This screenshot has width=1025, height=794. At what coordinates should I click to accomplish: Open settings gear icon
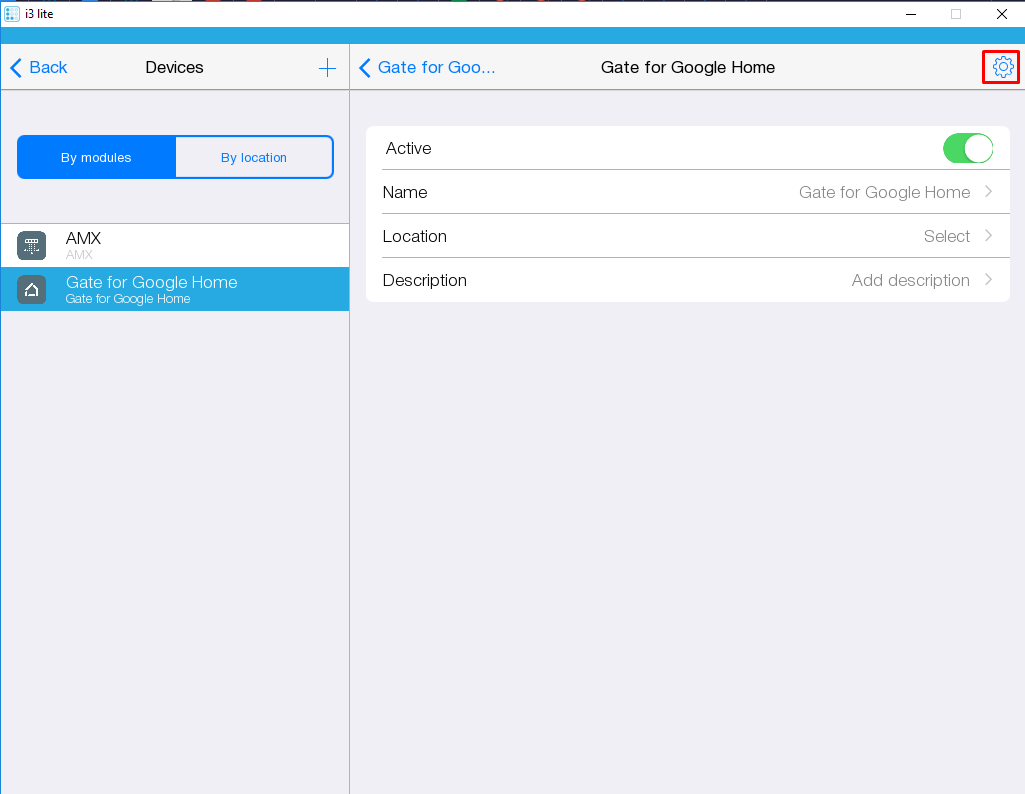click(x=1002, y=67)
